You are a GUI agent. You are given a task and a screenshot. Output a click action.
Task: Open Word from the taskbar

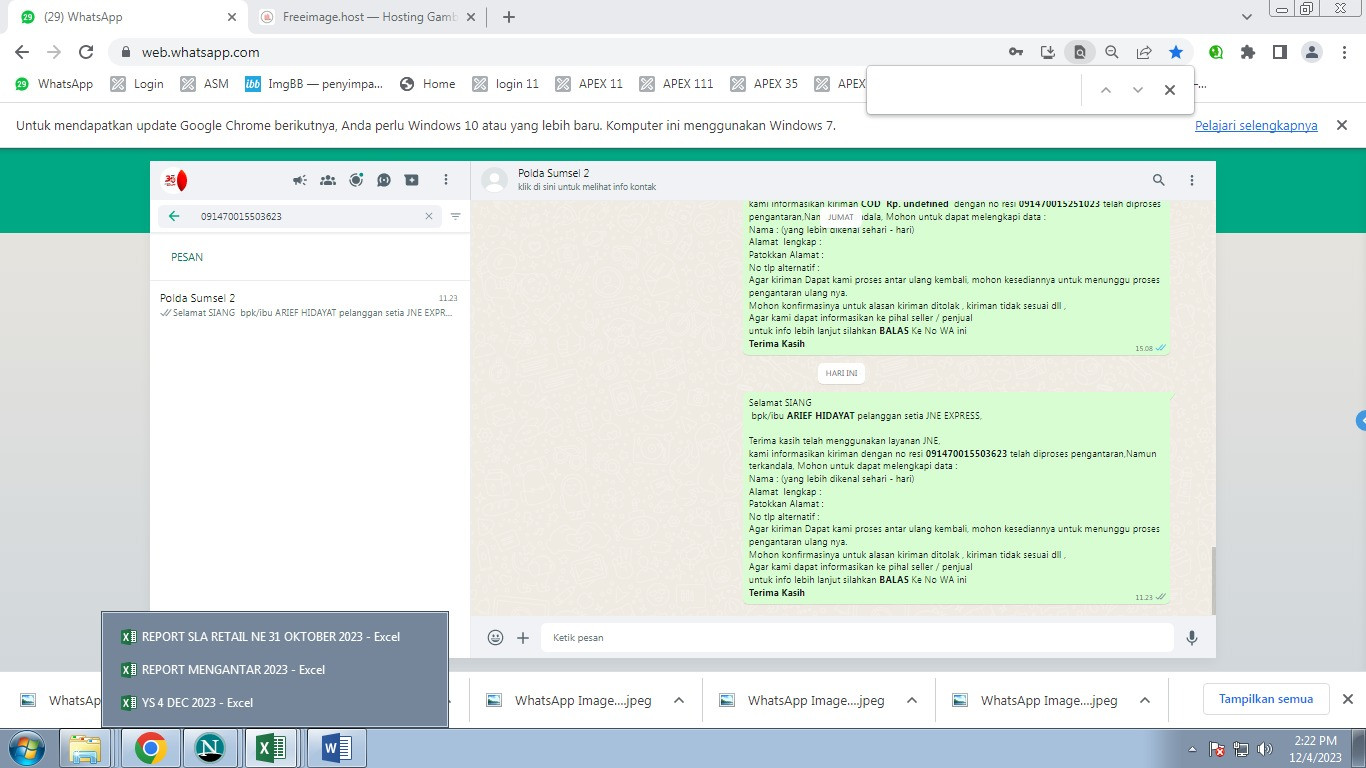click(x=336, y=748)
